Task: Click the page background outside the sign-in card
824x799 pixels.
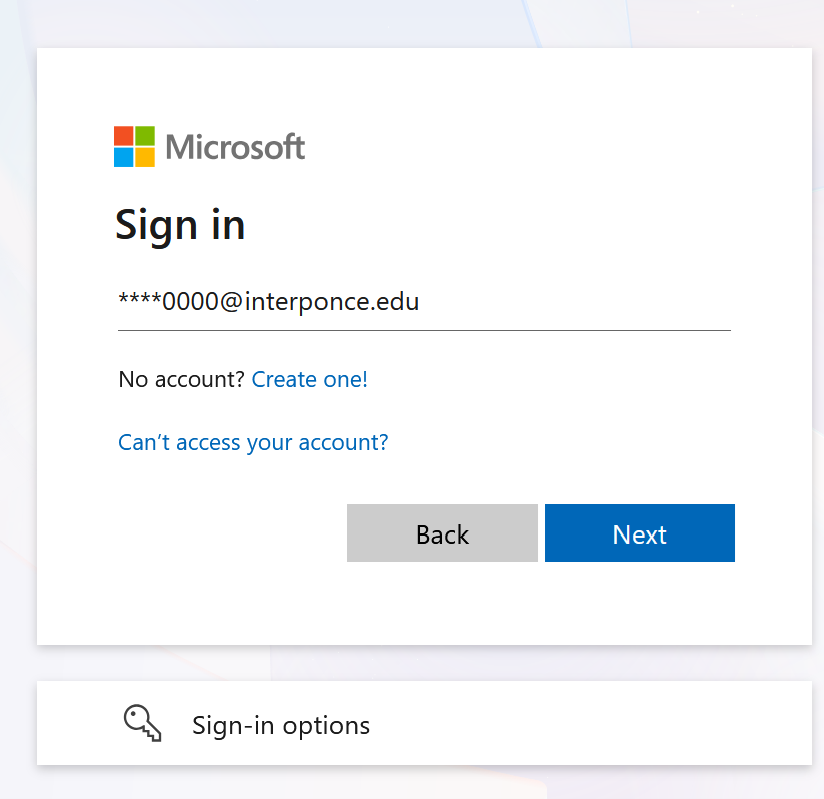Action: pos(18,400)
